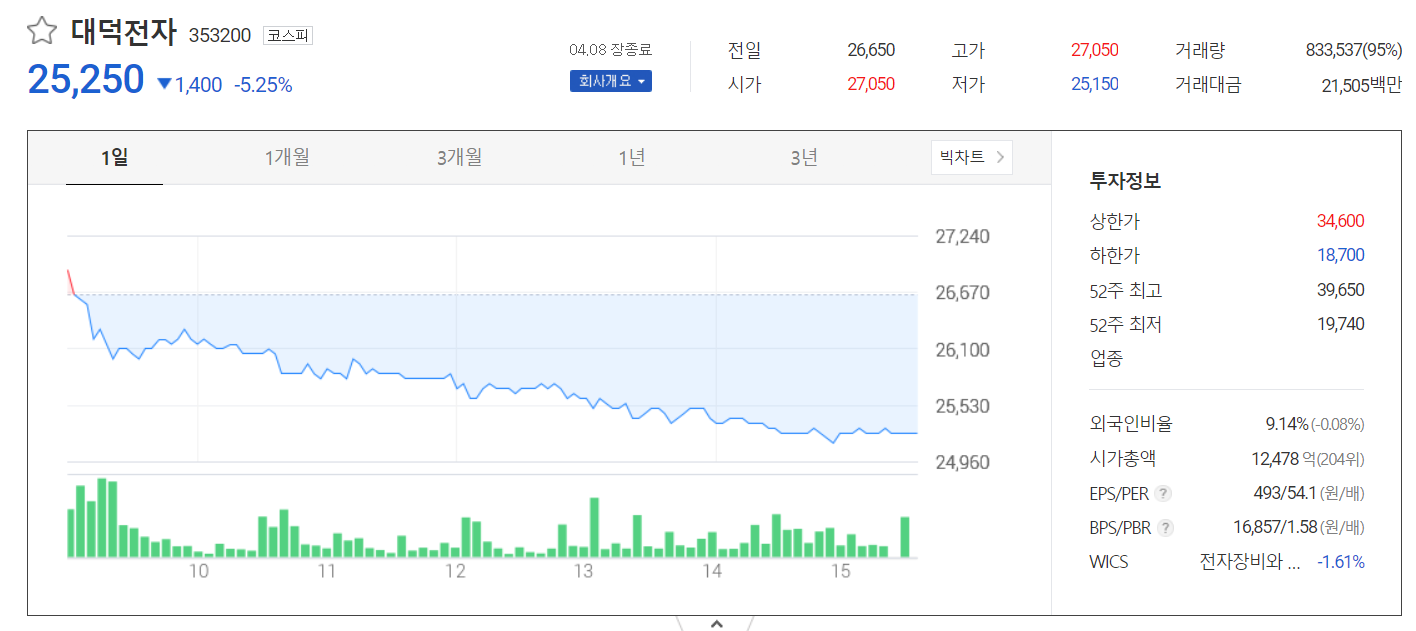The height and width of the screenshot is (631, 1416).
Task: Click the 외국인비율 value 9.14%
Action: coord(1287,424)
